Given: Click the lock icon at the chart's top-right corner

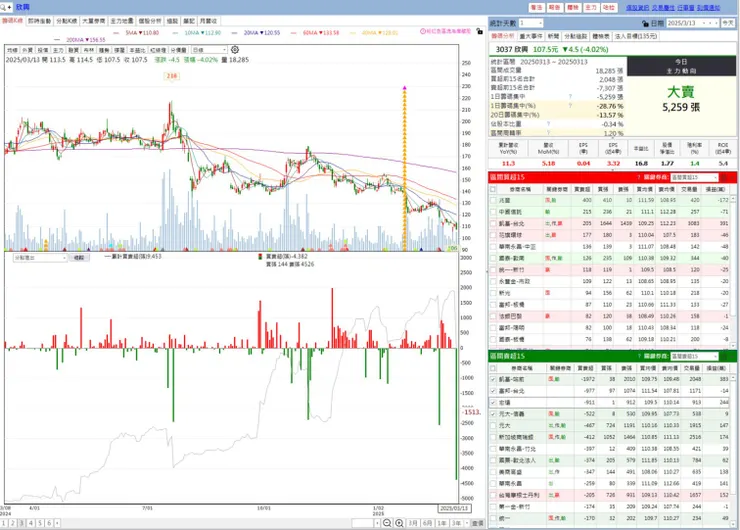Looking at the screenshot, I should [x=479, y=31].
